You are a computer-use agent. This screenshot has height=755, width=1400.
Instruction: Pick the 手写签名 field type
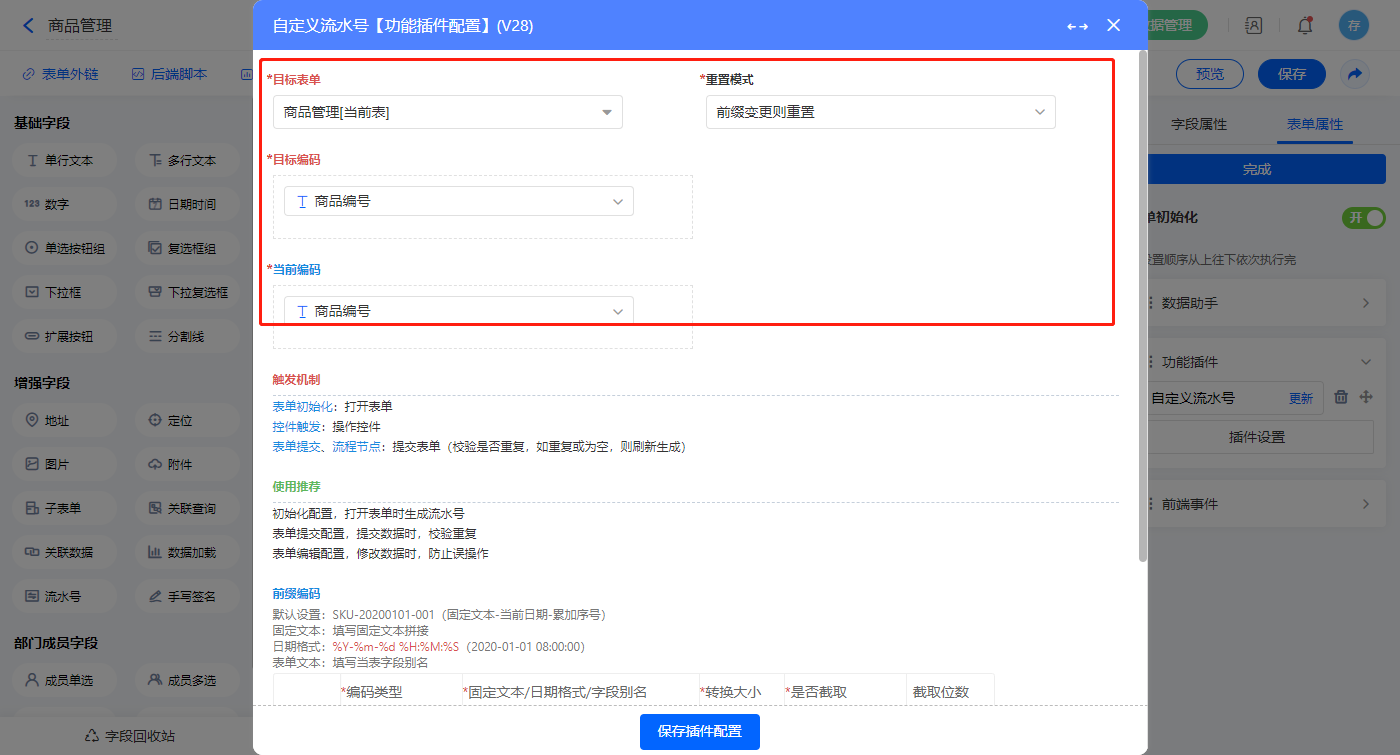(181, 596)
